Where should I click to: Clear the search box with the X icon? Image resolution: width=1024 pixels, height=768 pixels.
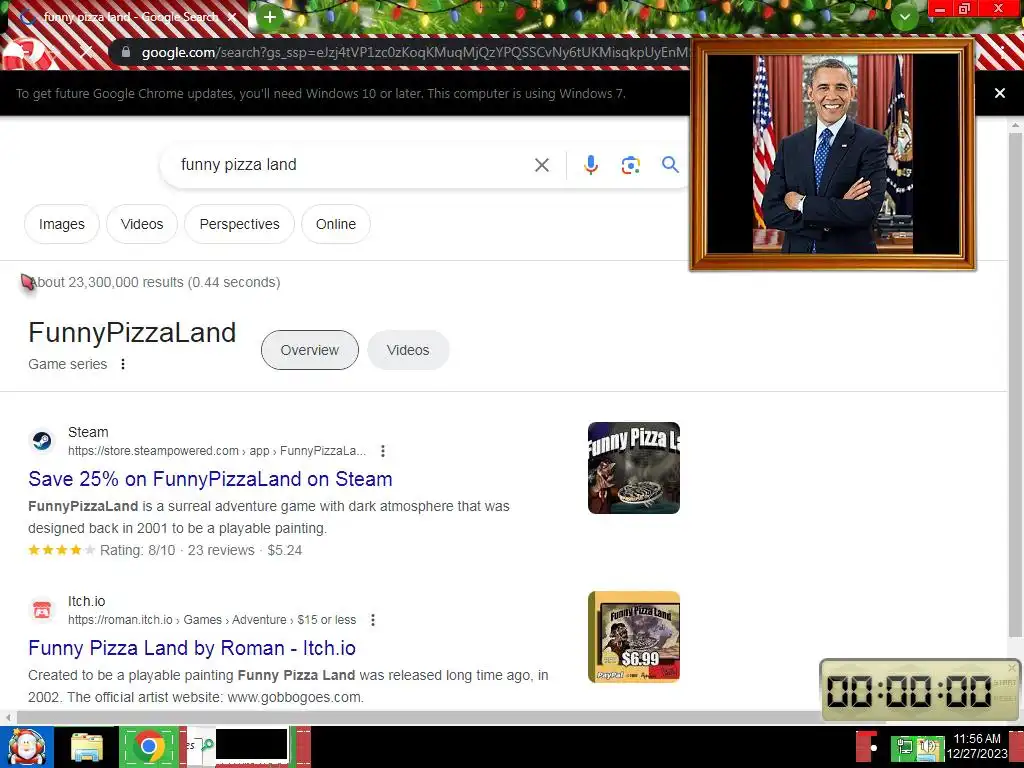[x=541, y=165]
